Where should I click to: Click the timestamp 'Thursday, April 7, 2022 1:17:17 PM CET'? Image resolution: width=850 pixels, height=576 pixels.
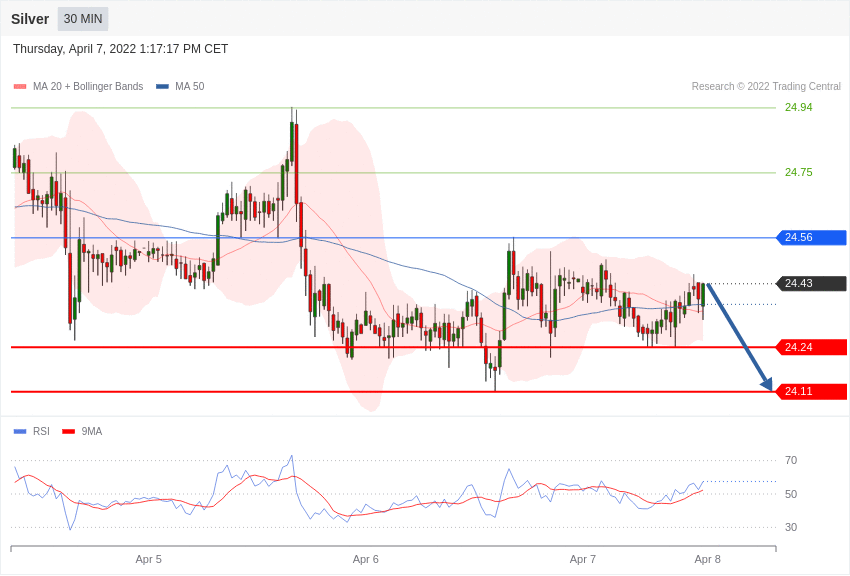pyautogui.click(x=120, y=49)
